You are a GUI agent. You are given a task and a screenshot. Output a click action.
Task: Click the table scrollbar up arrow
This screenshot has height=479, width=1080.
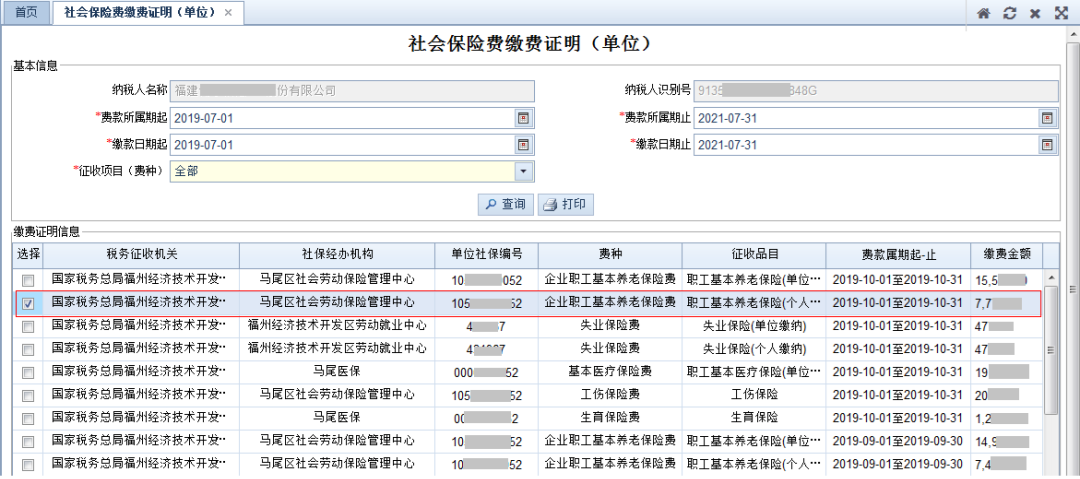[1050, 278]
